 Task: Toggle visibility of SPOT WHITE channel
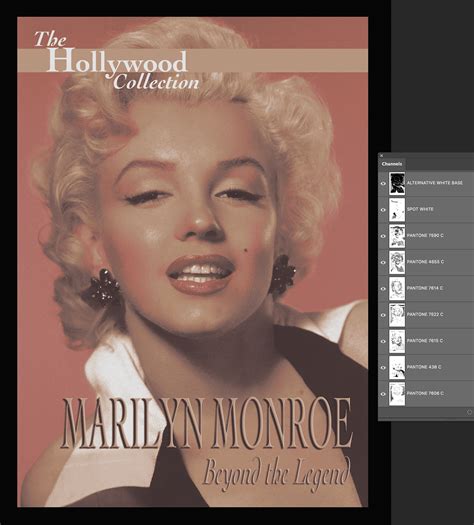click(x=383, y=210)
